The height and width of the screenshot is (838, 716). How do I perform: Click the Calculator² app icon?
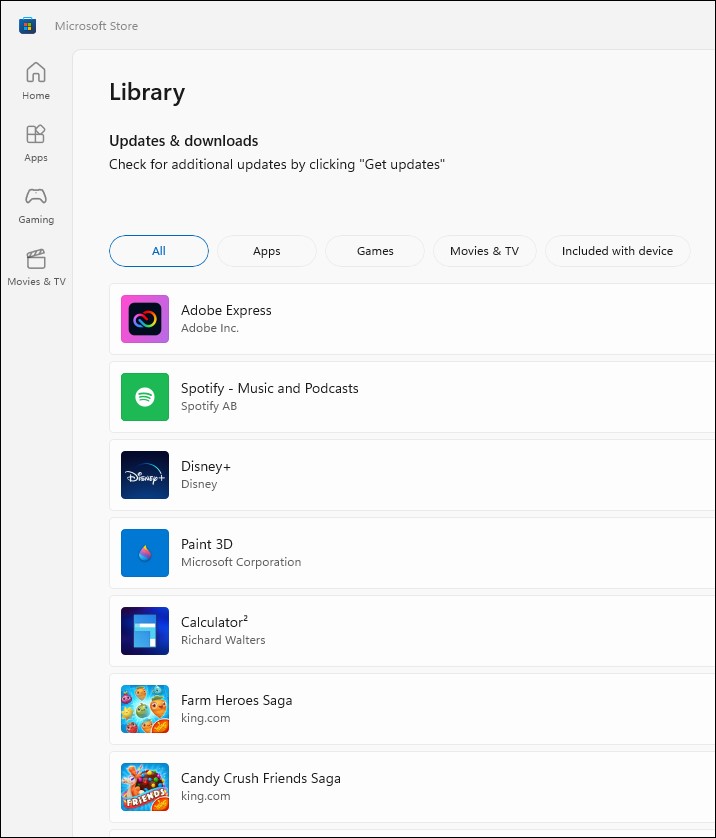coord(145,631)
